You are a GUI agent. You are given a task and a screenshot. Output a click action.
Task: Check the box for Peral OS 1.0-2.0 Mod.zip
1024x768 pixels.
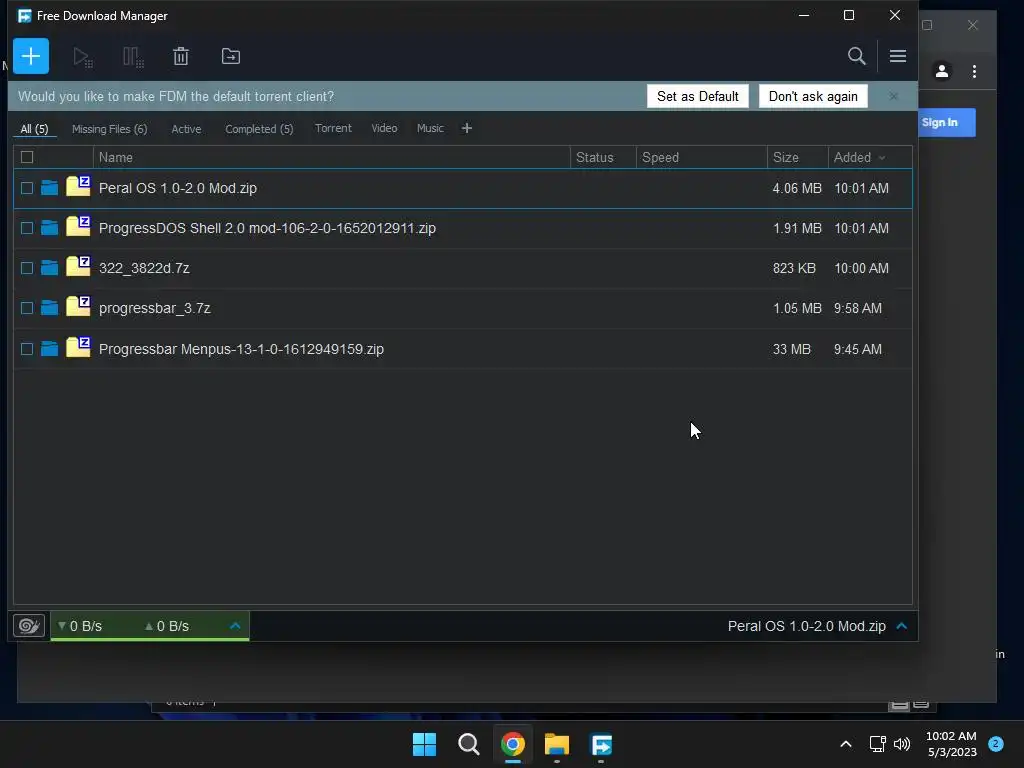tap(27, 188)
